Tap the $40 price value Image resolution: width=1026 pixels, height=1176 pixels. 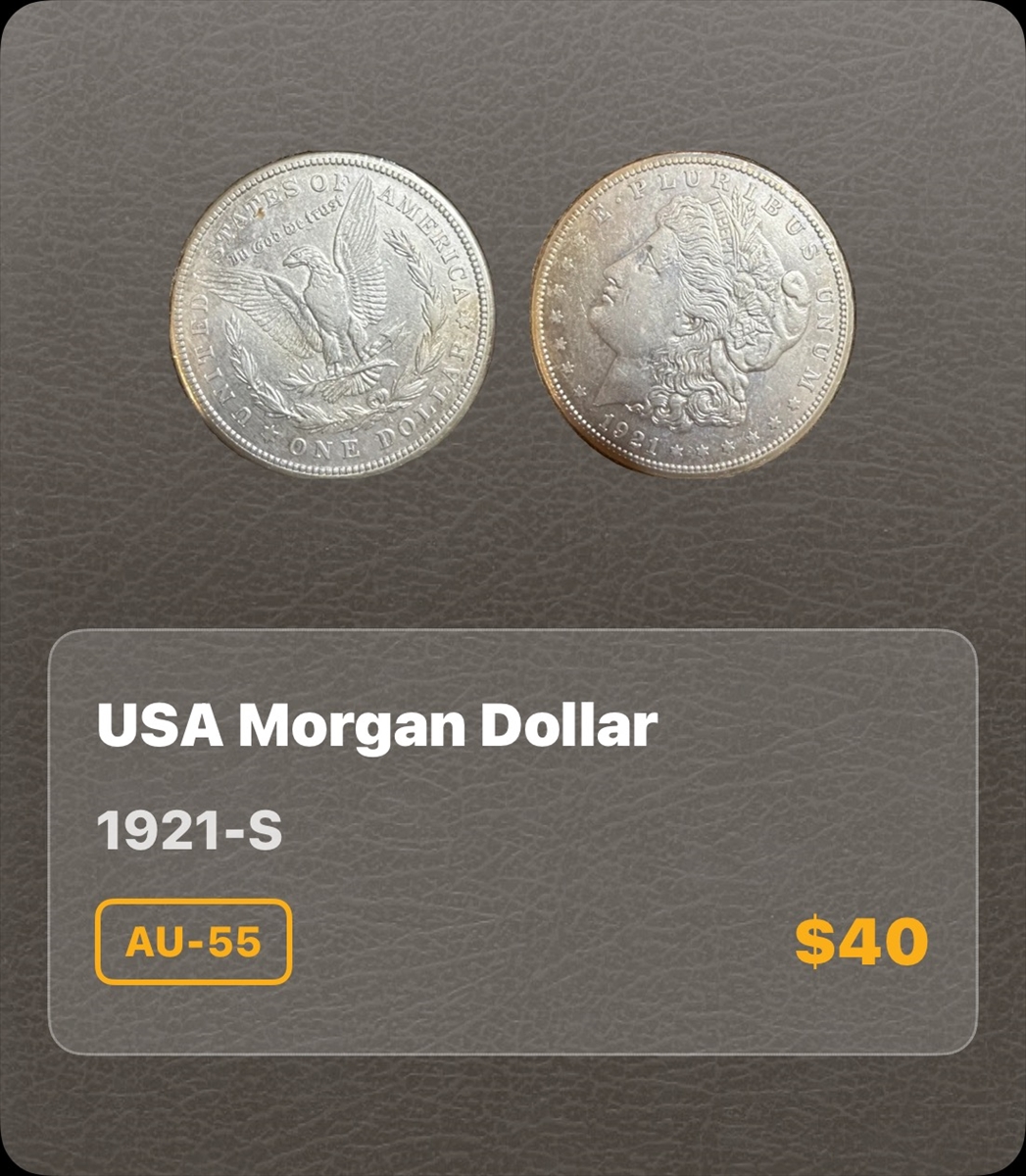pos(861,942)
